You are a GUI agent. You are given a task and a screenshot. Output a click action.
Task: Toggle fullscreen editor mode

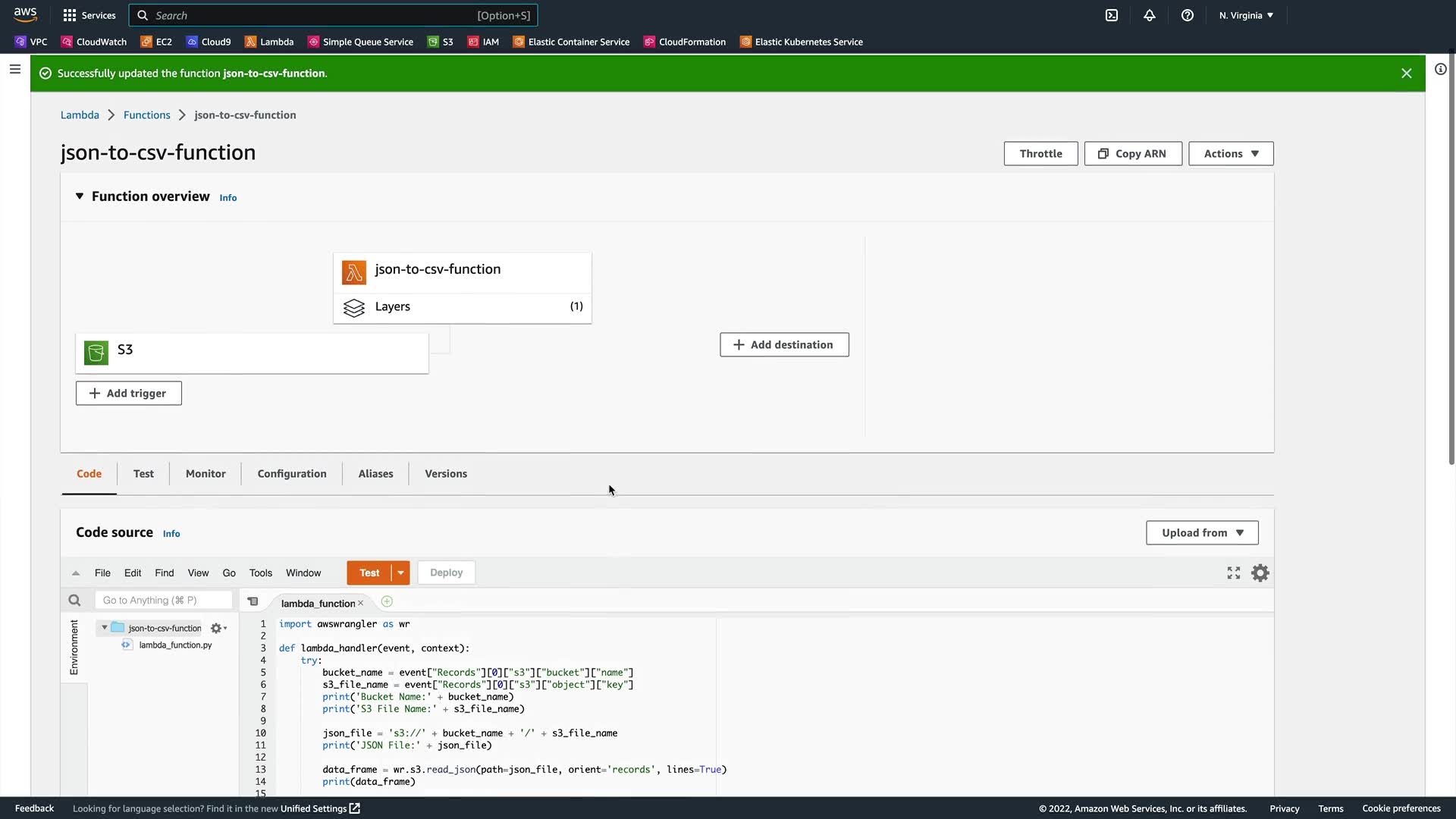[1234, 573]
